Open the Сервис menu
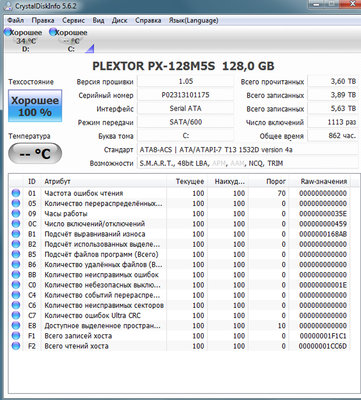Screen dimensions: 361x400 point(73,20)
